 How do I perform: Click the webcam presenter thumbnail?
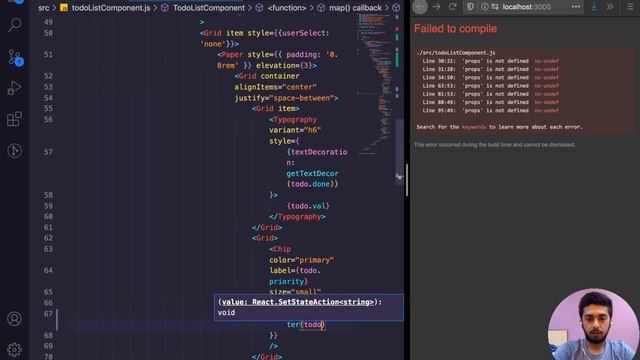coord(593,324)
